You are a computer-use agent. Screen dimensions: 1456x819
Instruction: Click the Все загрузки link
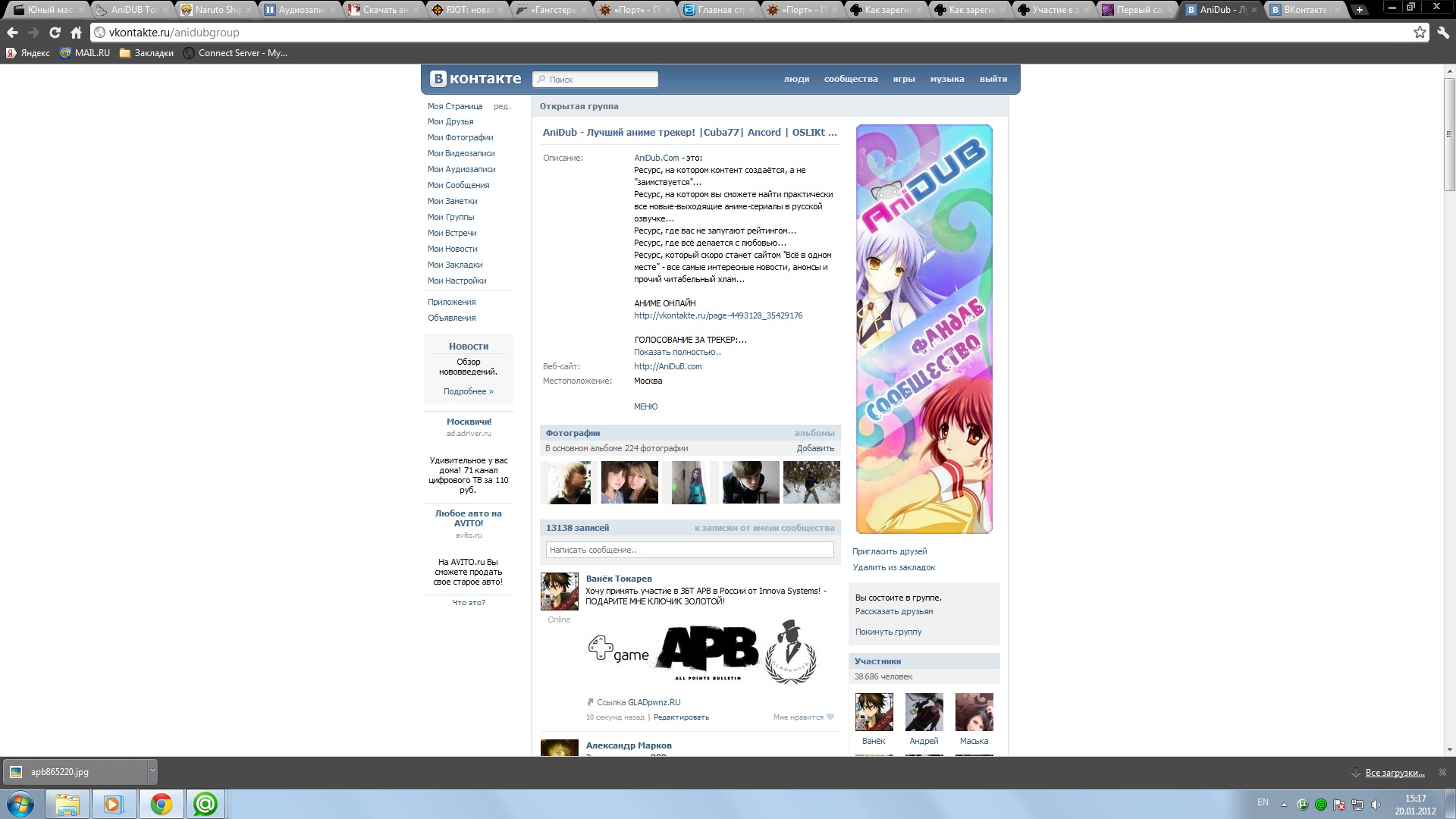1395,773
